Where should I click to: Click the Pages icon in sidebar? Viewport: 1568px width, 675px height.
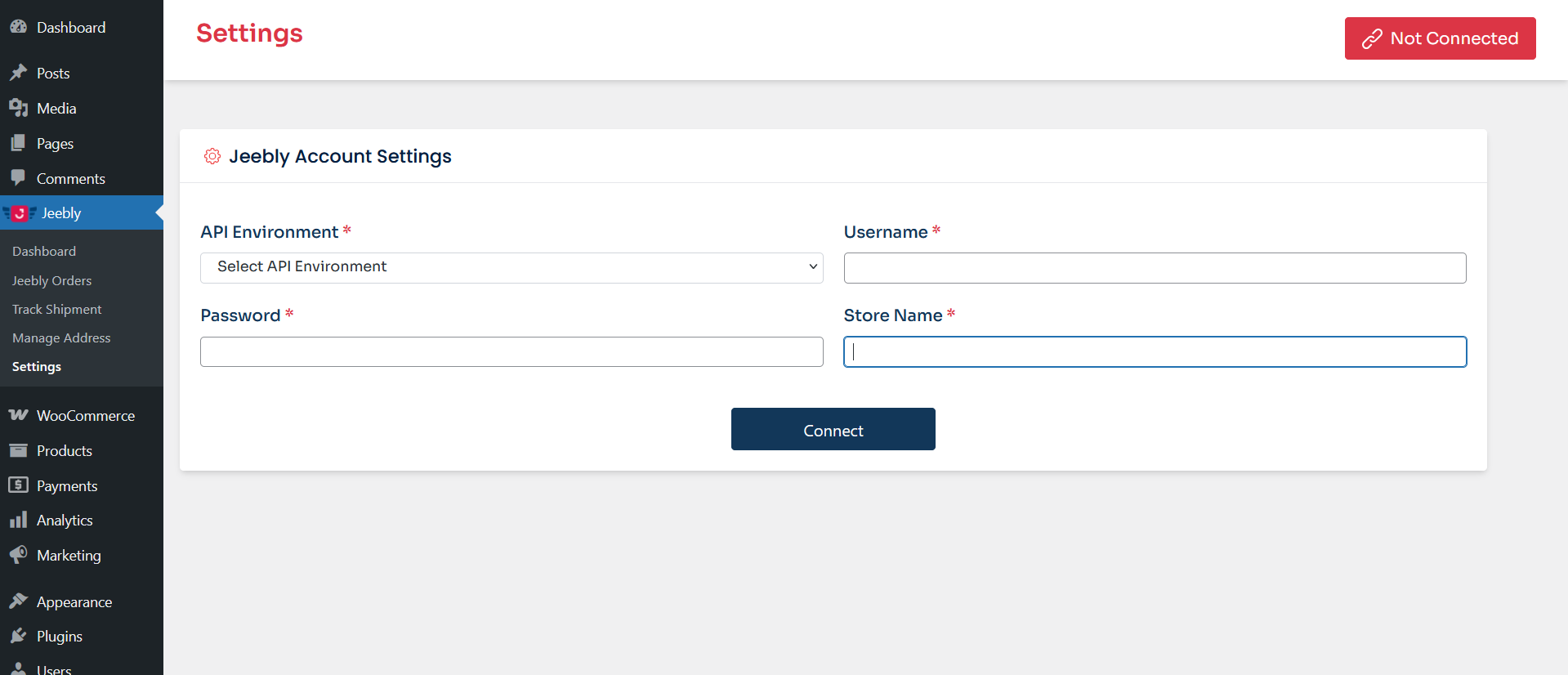click(x=18, y=143)
